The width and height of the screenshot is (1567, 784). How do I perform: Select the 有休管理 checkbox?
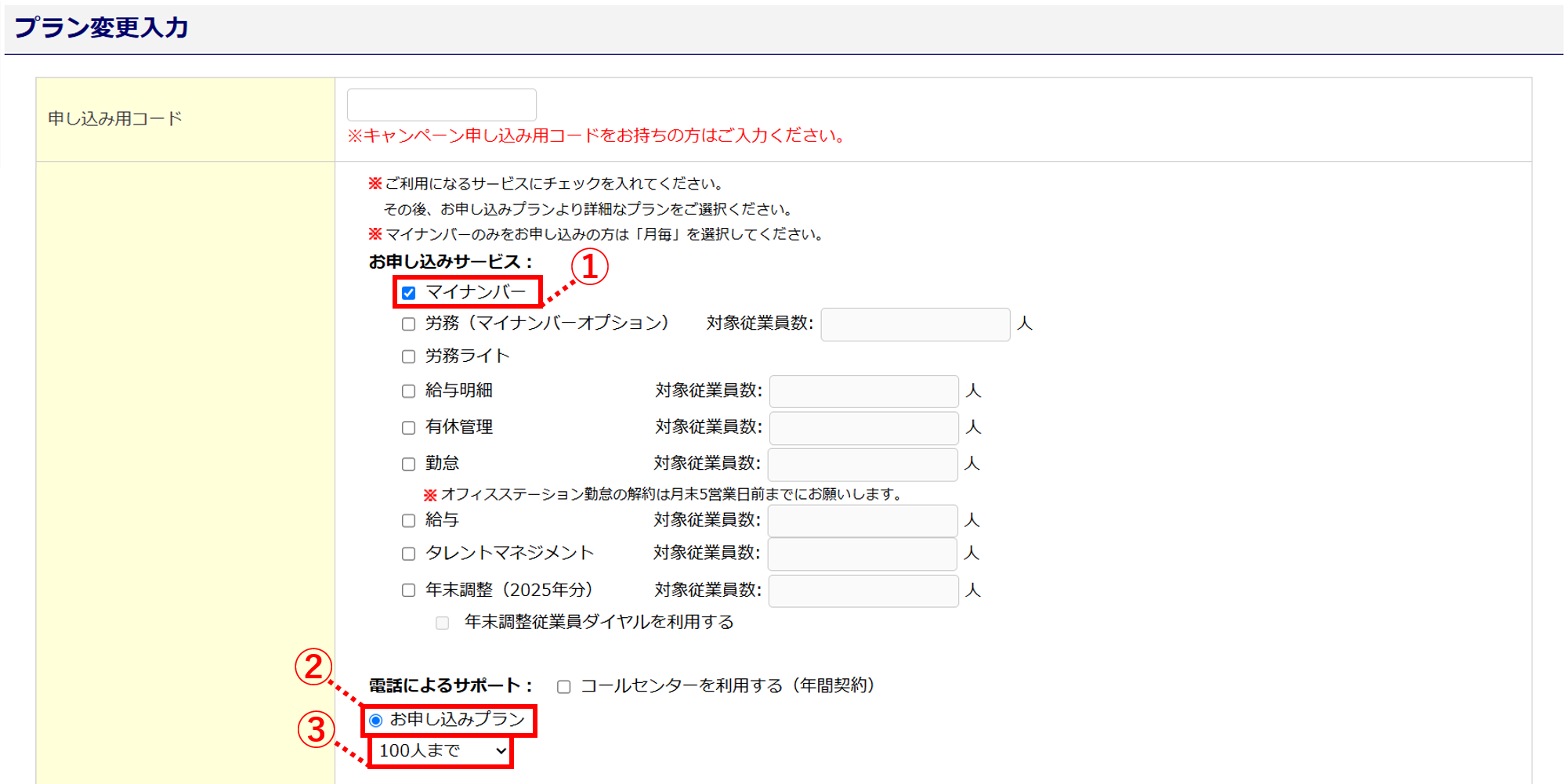pyautogui.click(x=408, y=428)
